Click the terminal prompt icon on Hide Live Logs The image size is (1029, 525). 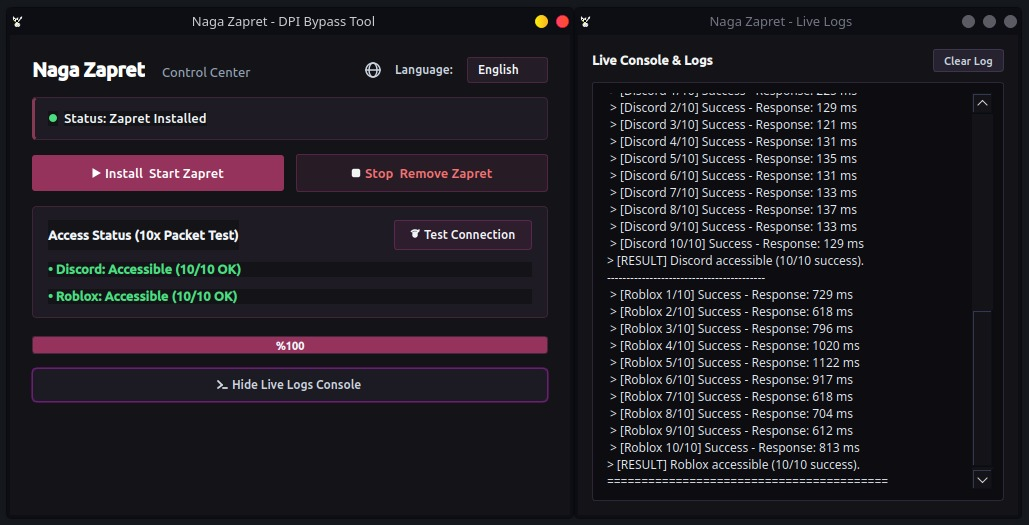pos(222,385)
